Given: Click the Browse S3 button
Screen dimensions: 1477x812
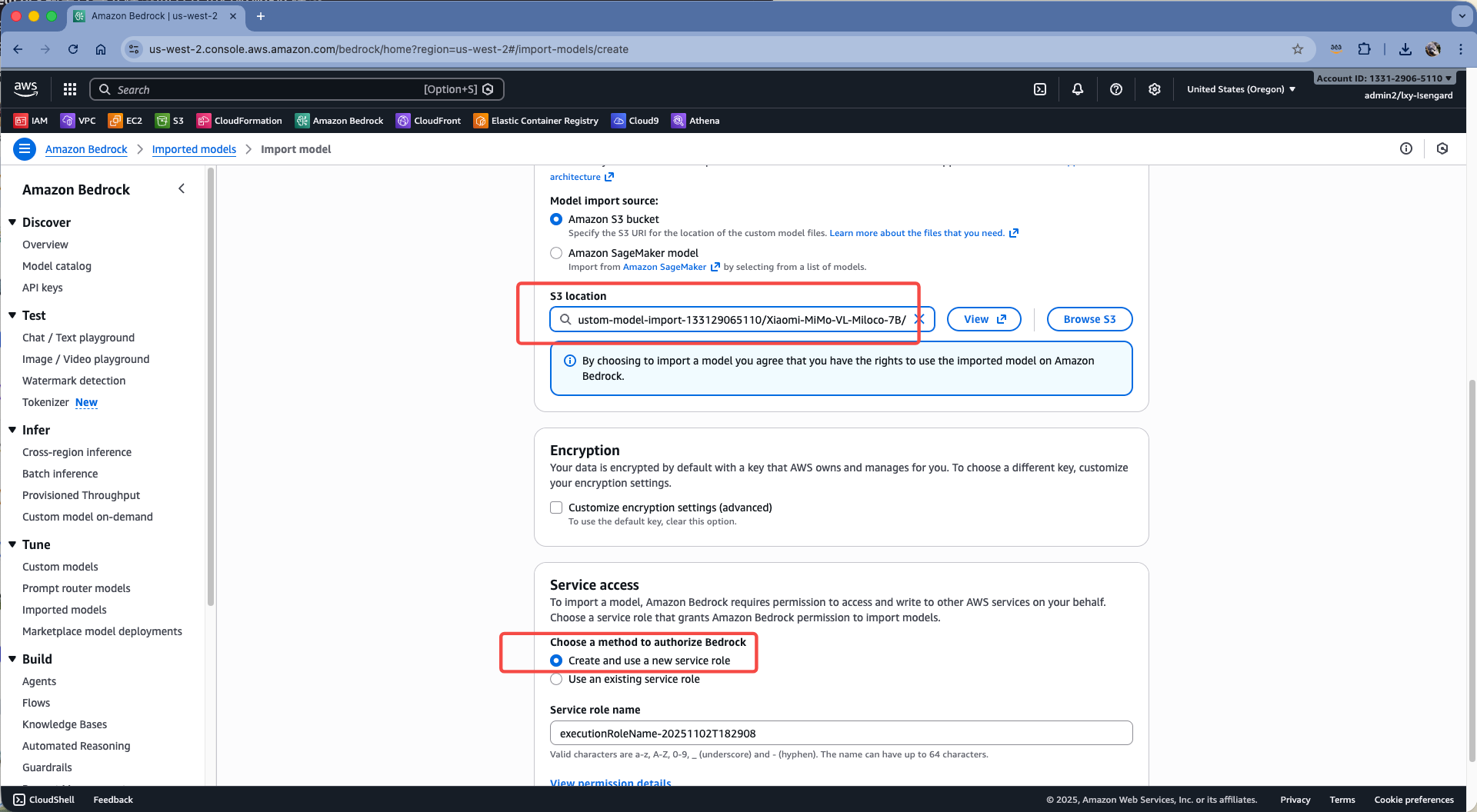Looking at the screenshot, I should pos(1089,319).
